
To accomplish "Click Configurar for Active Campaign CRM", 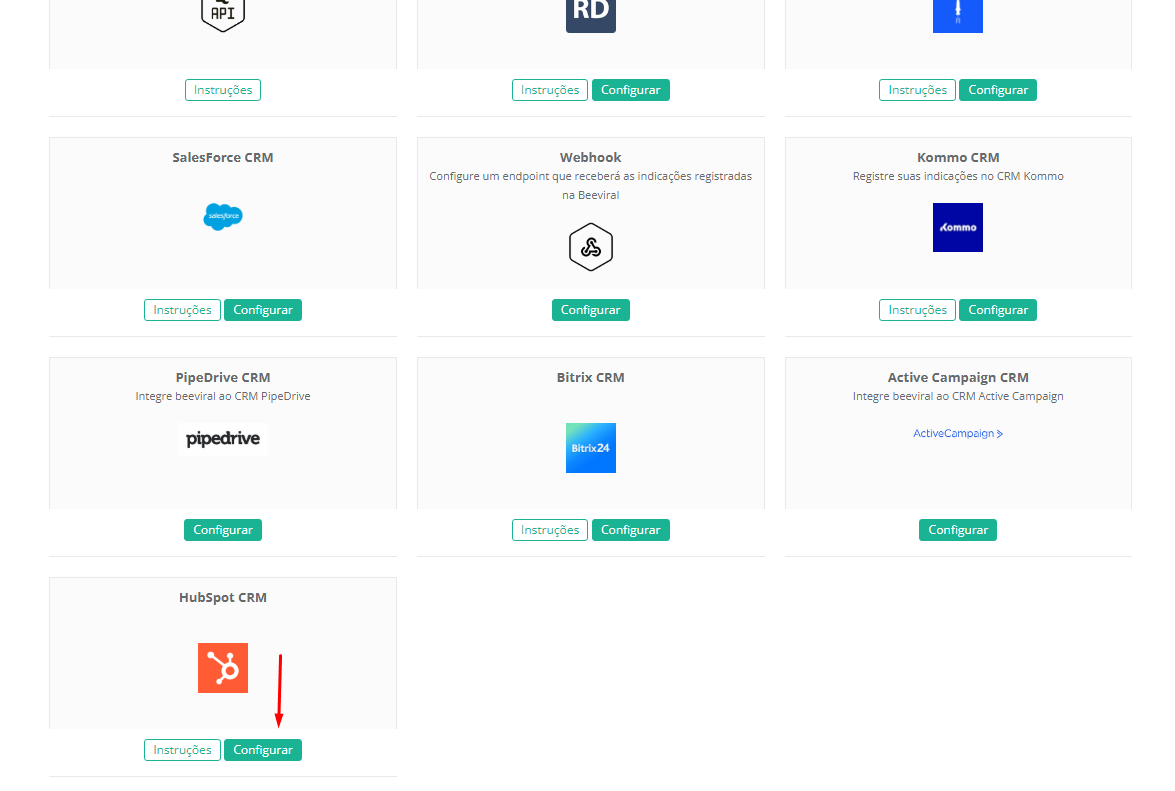I will point(958,530).
